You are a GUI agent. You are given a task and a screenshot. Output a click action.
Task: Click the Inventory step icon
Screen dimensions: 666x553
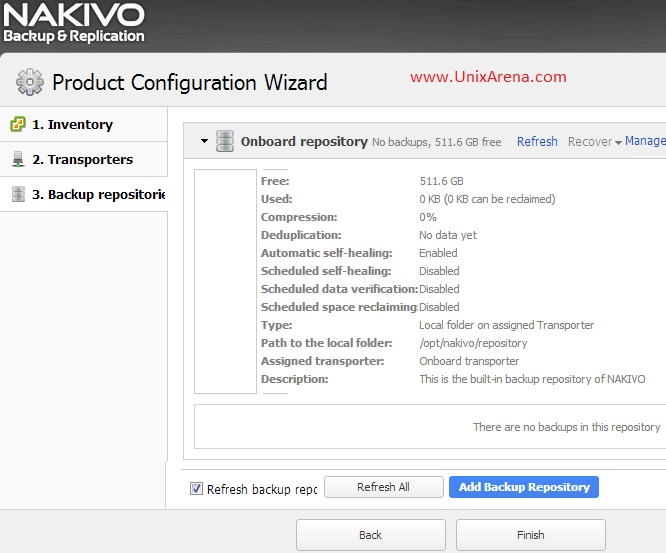click(x=18, y=124)
